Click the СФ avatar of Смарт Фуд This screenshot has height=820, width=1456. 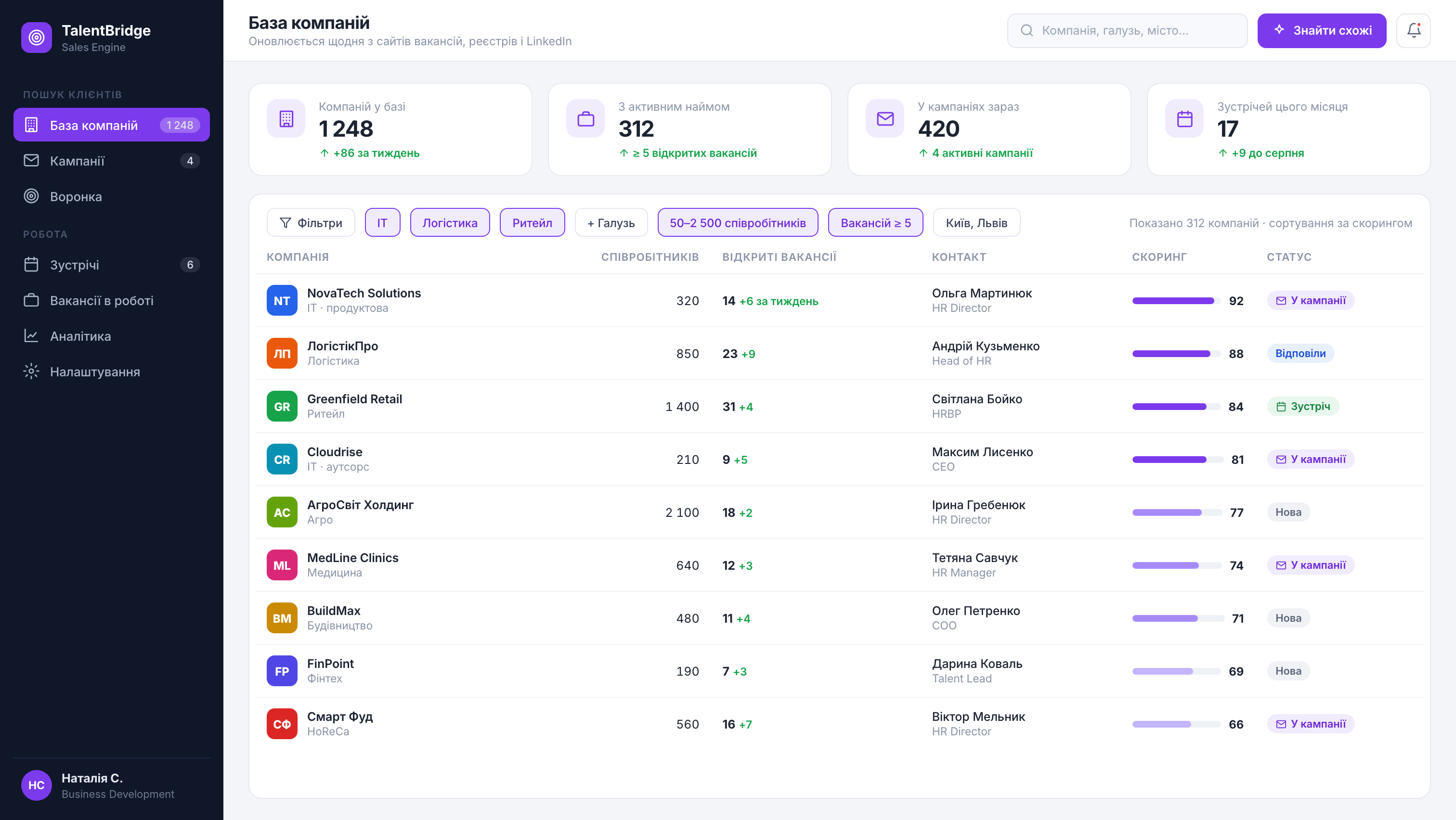[282, 724]
